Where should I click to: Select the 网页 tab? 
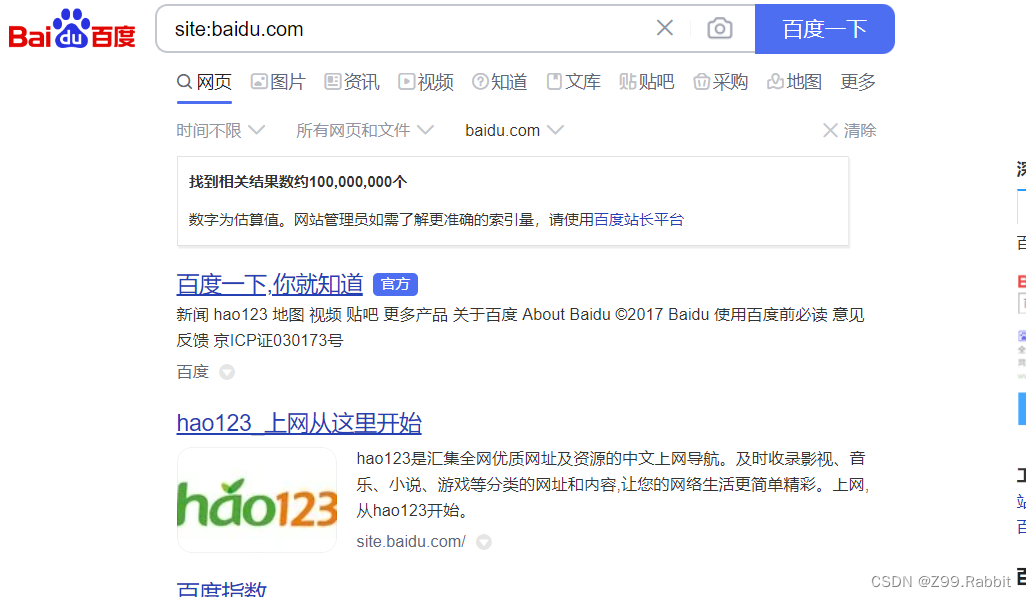tap(204, 82)
